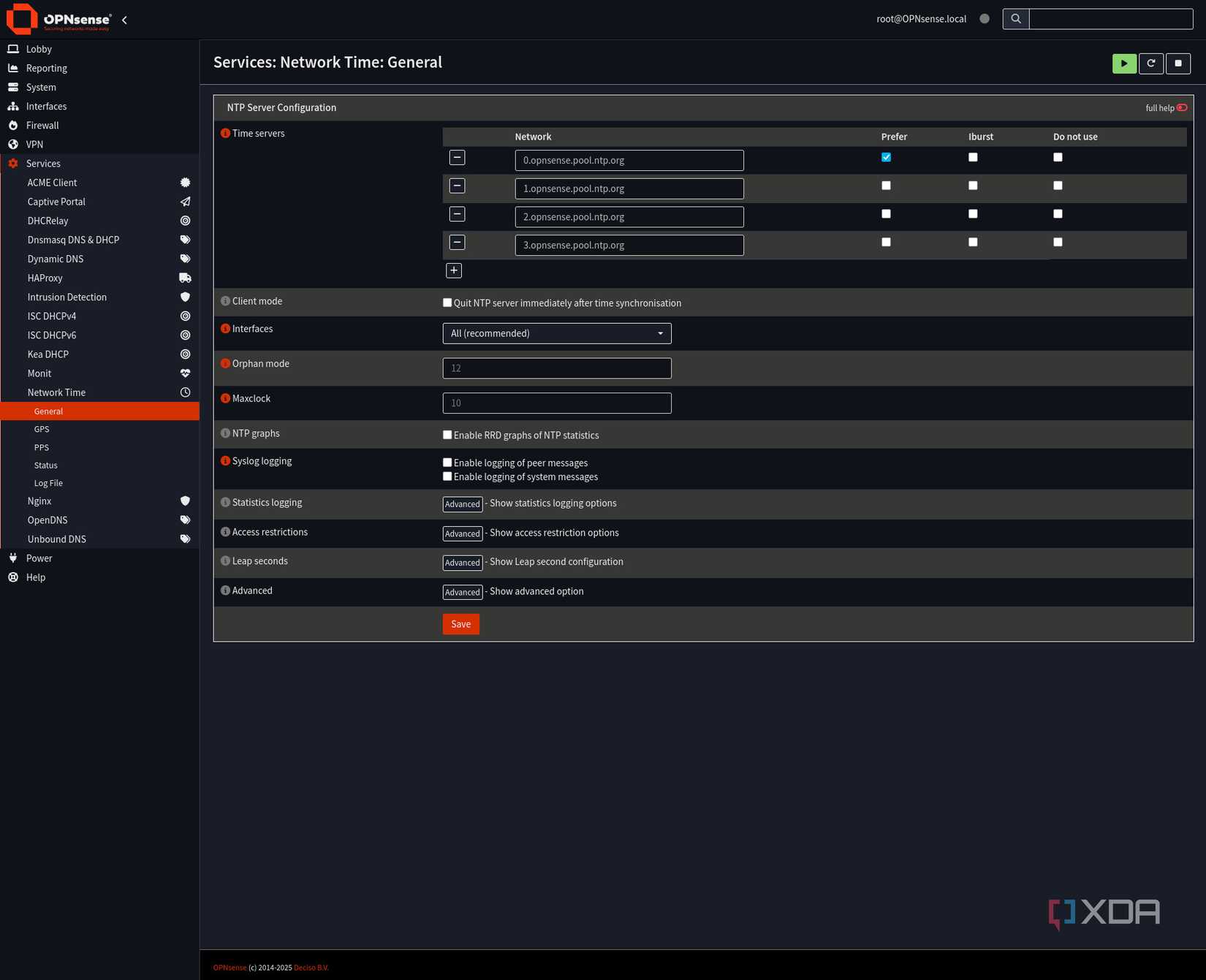The image size is (1206, 980).
Task: Toggle the full help switch
Action: (x=1181, y=107)
